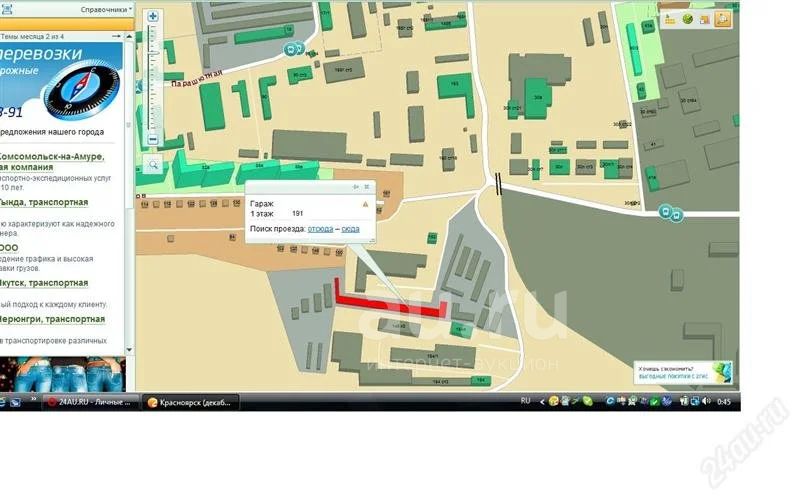Click the red highlighted garage building
The width and height of the screenshot is (800, 500).
tap(388, 303)
